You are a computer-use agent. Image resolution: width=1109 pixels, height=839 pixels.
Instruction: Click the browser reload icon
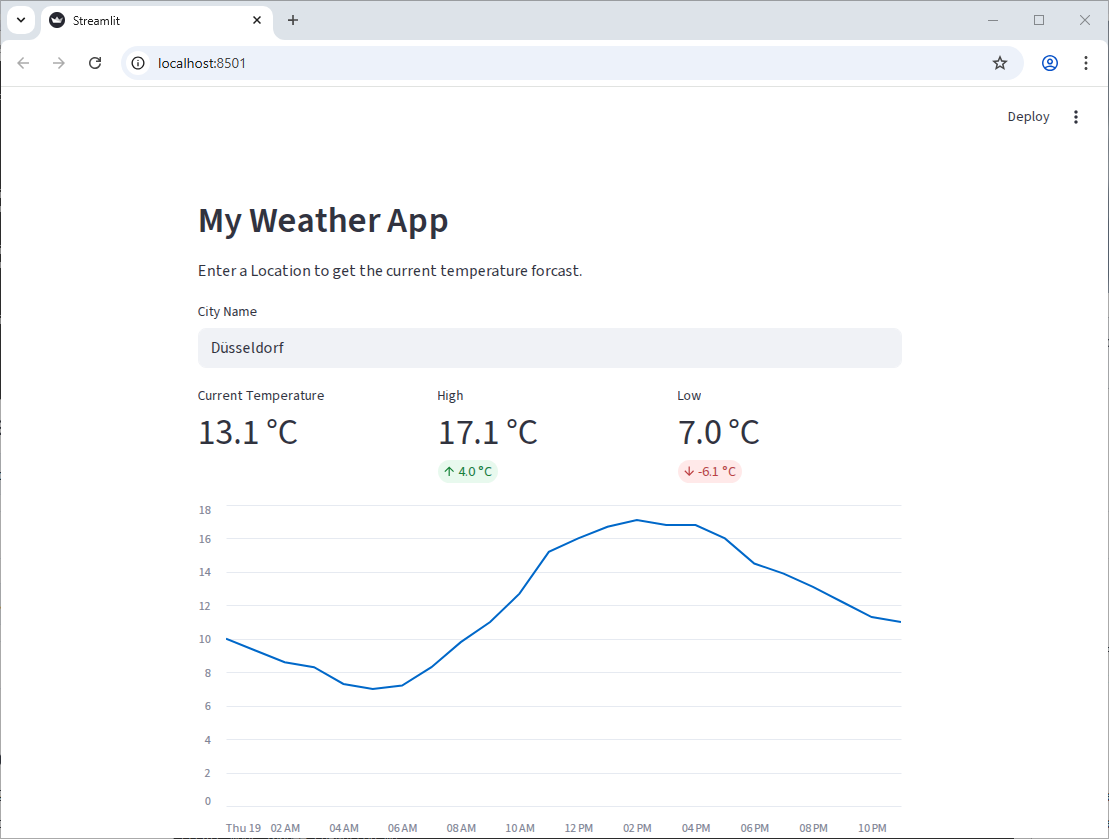95,63
